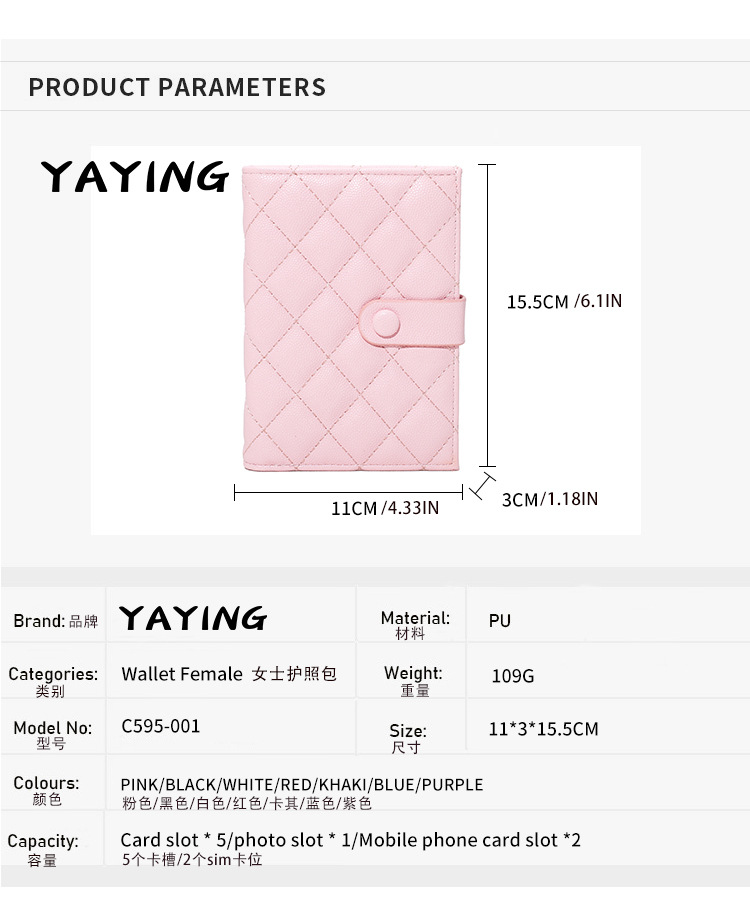Click the wallet strap closure tab
Image resolution: width=750 pixels, height=919 pixels.
[x=412, y=321]
